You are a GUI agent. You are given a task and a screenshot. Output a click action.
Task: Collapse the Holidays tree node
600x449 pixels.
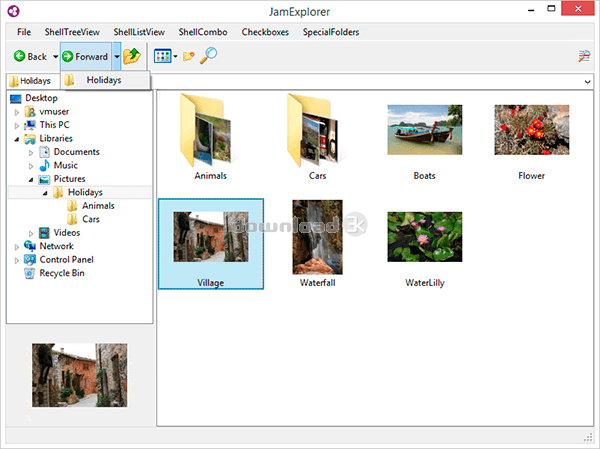point(45,193)
